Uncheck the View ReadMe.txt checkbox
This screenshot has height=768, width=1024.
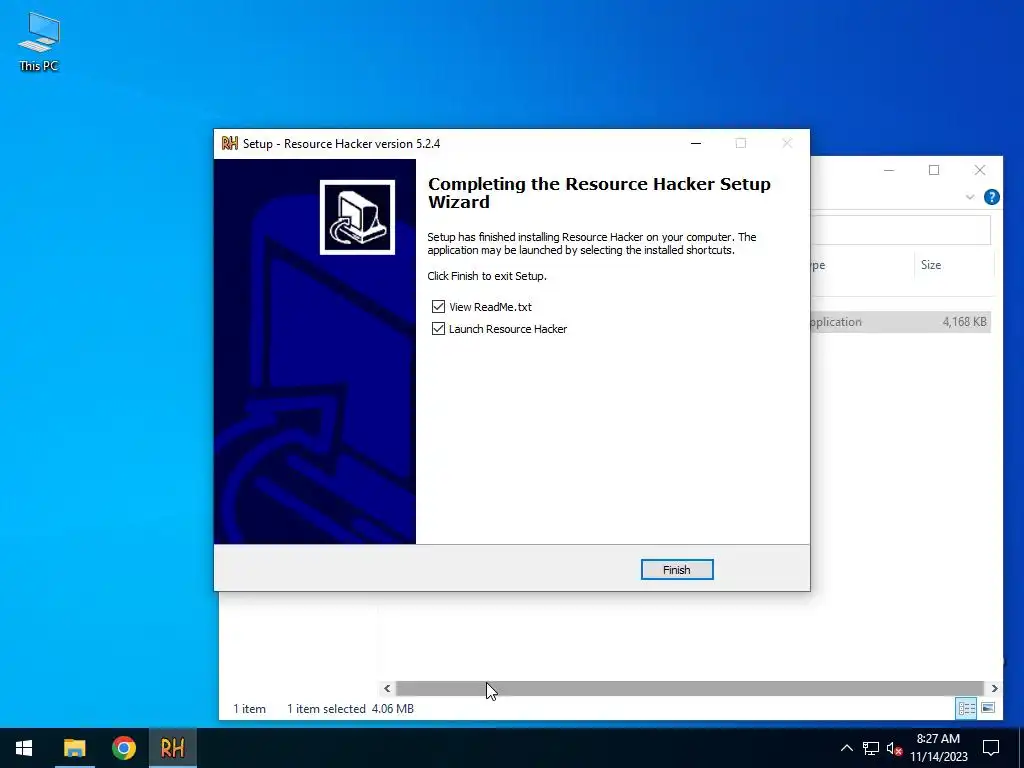click(x=438, y=306)
